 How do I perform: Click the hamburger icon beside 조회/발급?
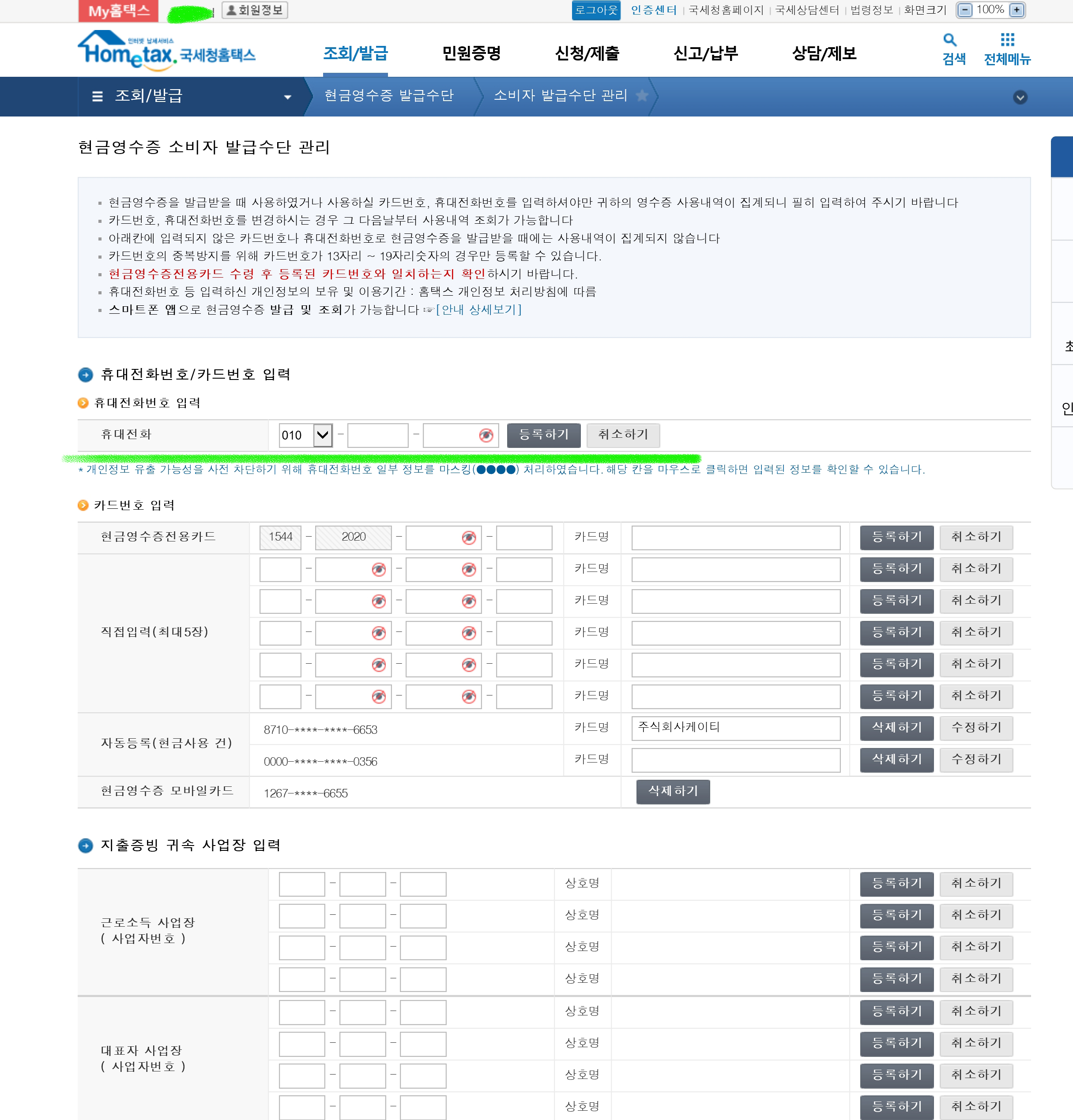(97, 96)
